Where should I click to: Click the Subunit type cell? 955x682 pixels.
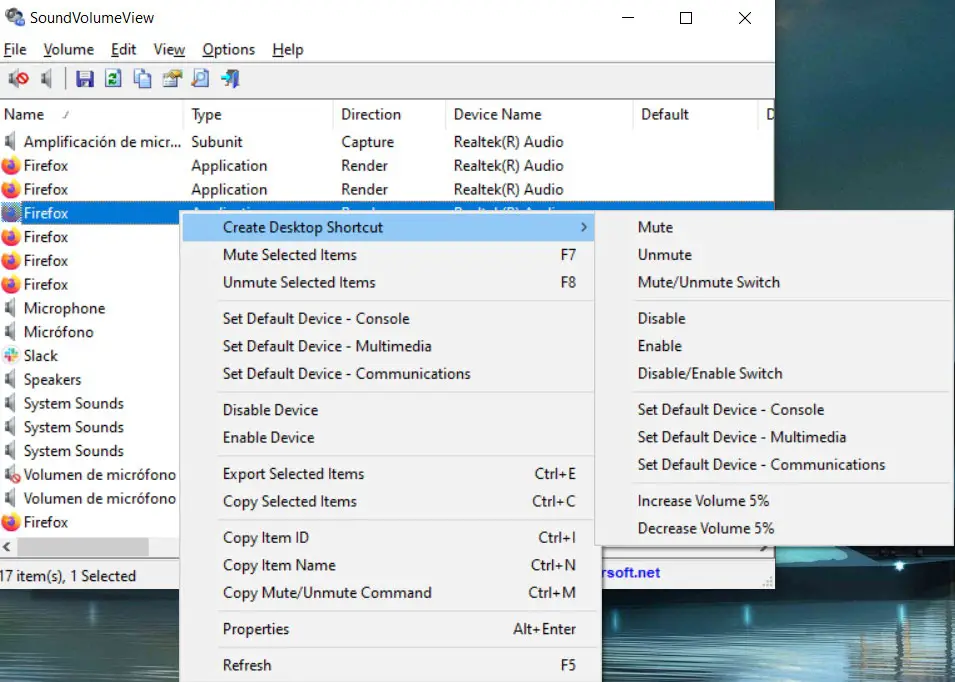(x=217, y=142)
